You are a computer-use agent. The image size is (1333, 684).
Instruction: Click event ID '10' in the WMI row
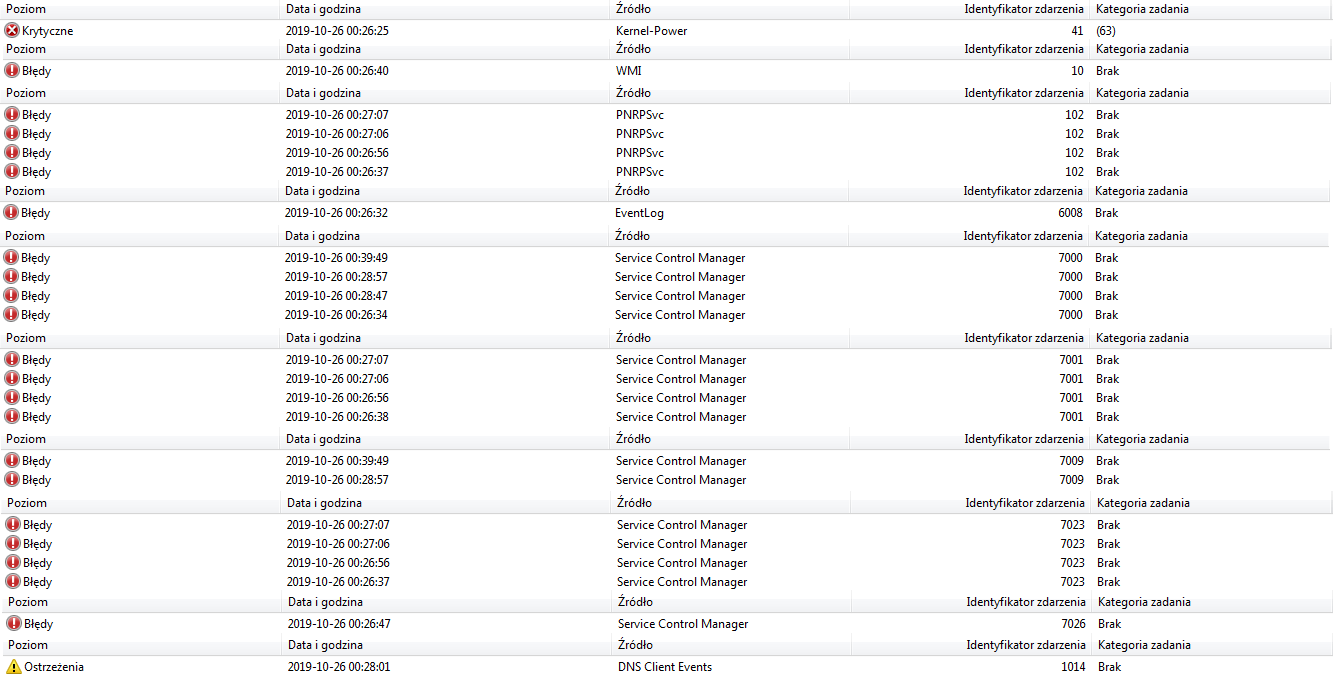pyautogui.click(x=1077, y=71)
